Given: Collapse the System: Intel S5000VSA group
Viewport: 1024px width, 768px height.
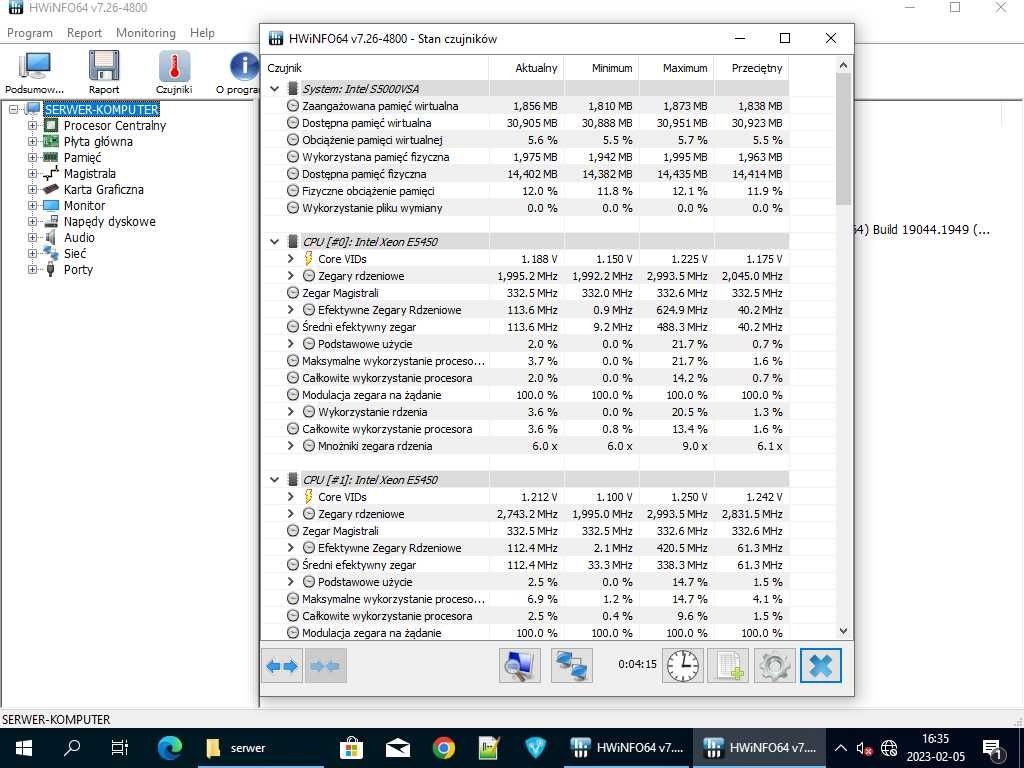Looking at the screenshot, I should pyautogui.click(x=275, y=89).
